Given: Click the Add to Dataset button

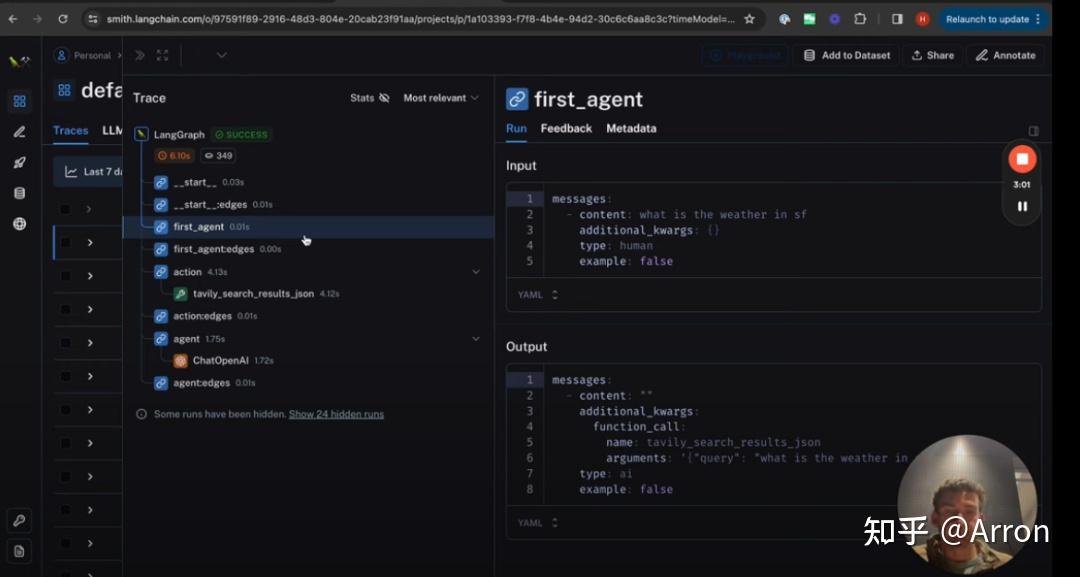Looking at the screenshot, I should [846, 55].
